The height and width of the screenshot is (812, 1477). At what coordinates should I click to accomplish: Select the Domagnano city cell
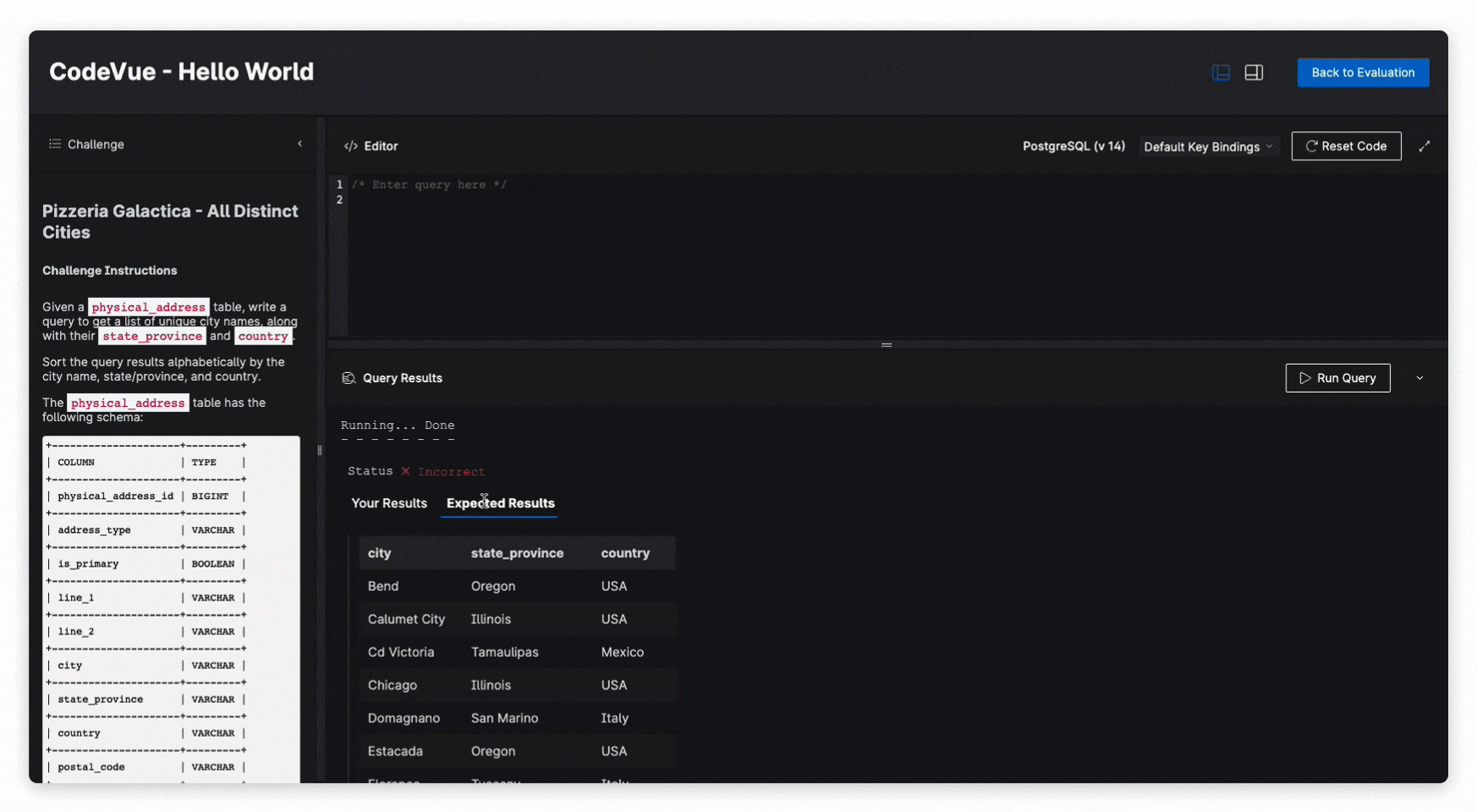pyautogui.click(x=404, y=718)
